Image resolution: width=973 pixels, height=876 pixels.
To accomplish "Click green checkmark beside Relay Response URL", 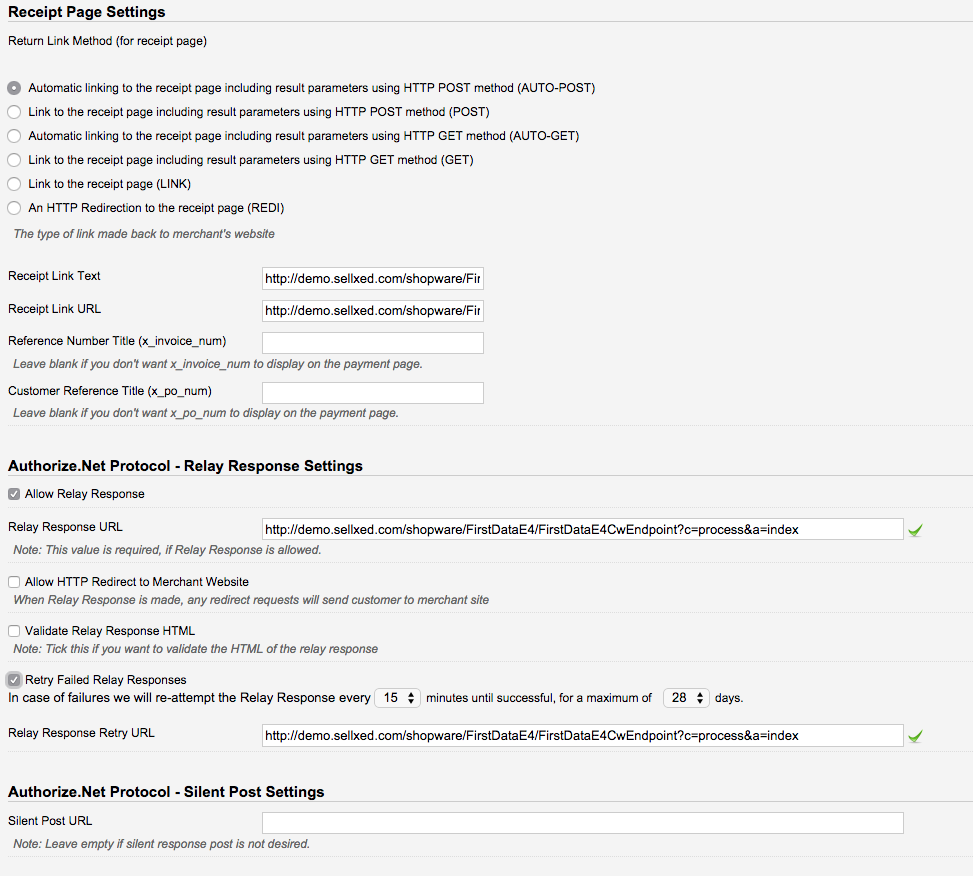I will pos(915,530).
